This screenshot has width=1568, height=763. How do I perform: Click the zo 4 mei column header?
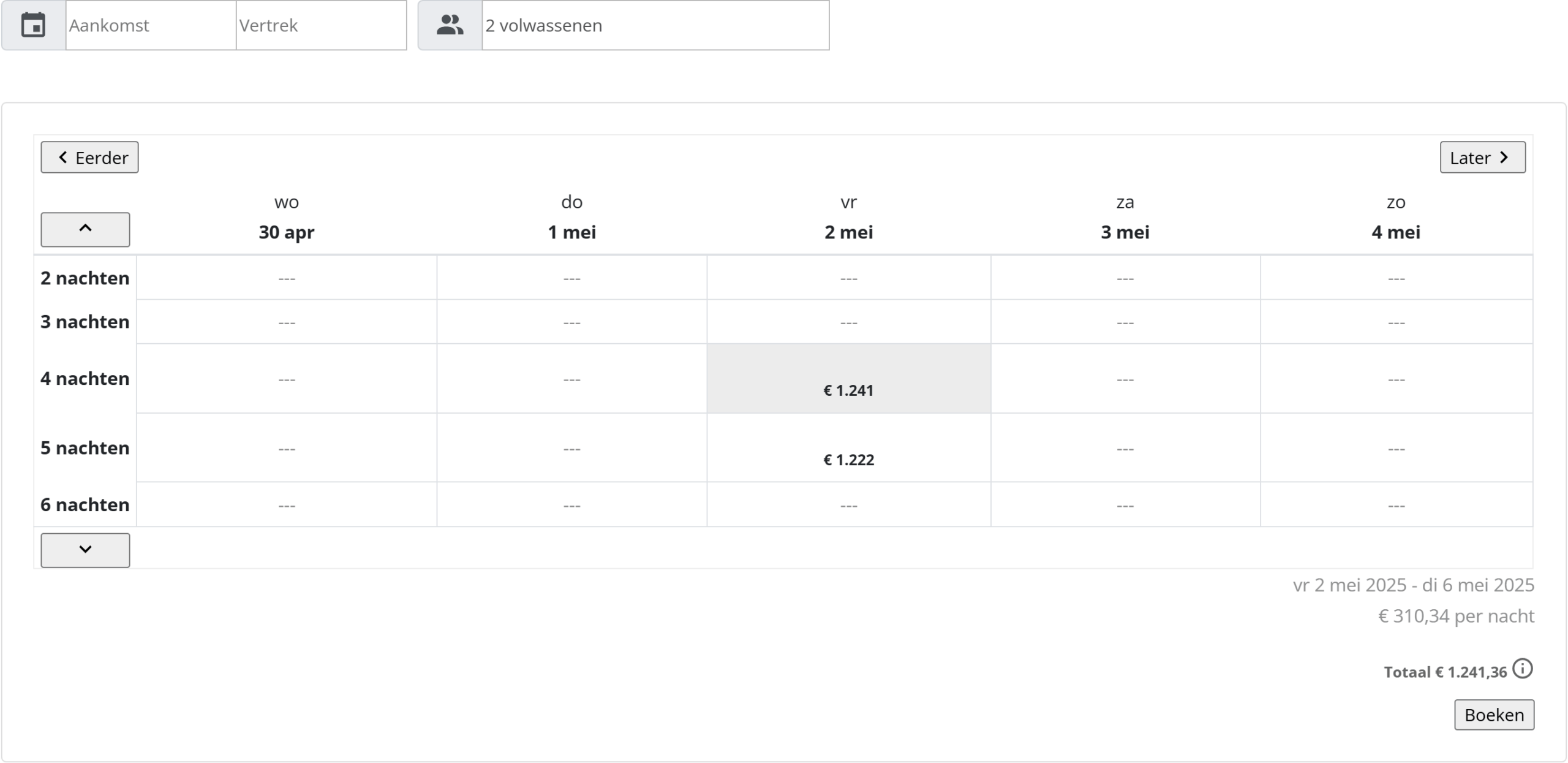coord(1395,218)
